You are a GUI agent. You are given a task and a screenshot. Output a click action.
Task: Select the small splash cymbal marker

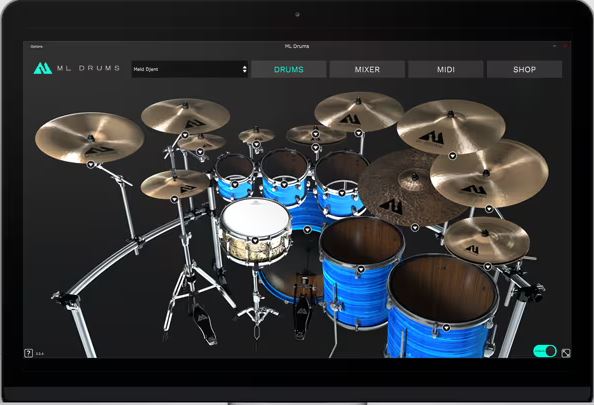pyautogui.click(x=256, y=144)
